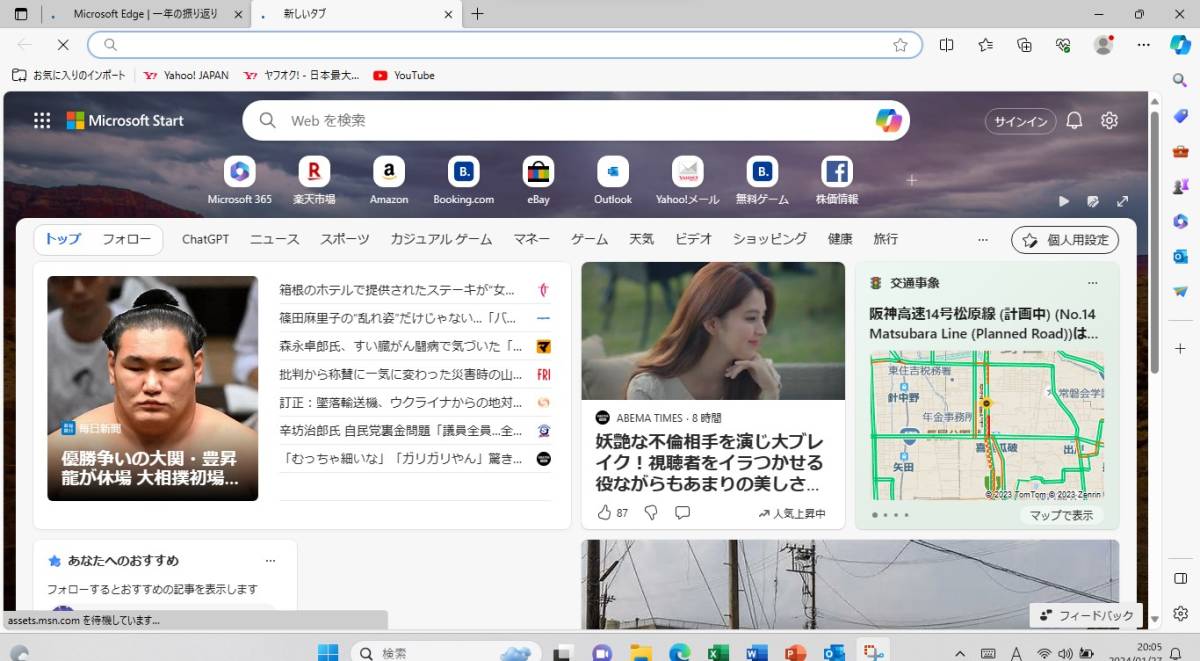Switch to the スポーツ feed tab
This screenshot has width=1200, height=661.
tap(344, 239)
